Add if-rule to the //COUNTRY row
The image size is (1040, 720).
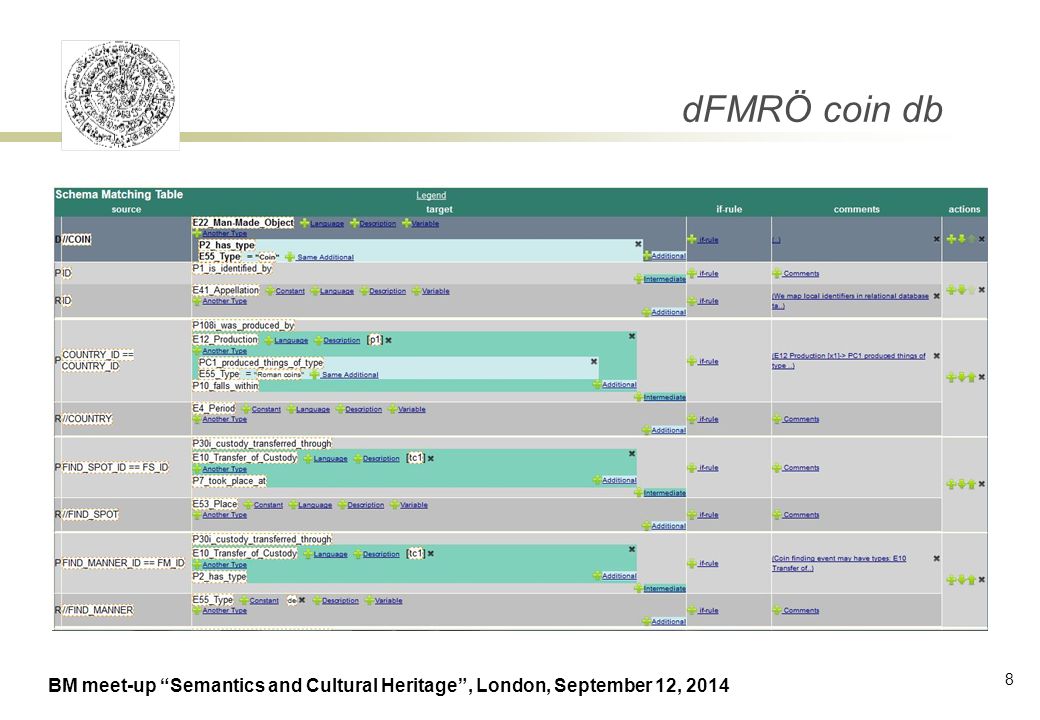(703, 420)
